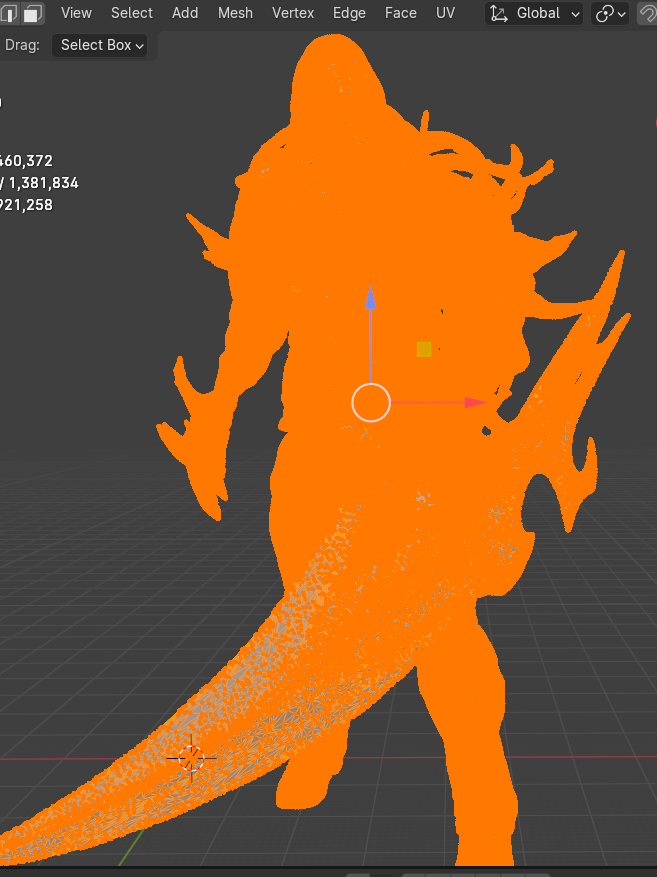Open the Drag Select Box dropdown
The image size is (657, 877).
[100, 45]
